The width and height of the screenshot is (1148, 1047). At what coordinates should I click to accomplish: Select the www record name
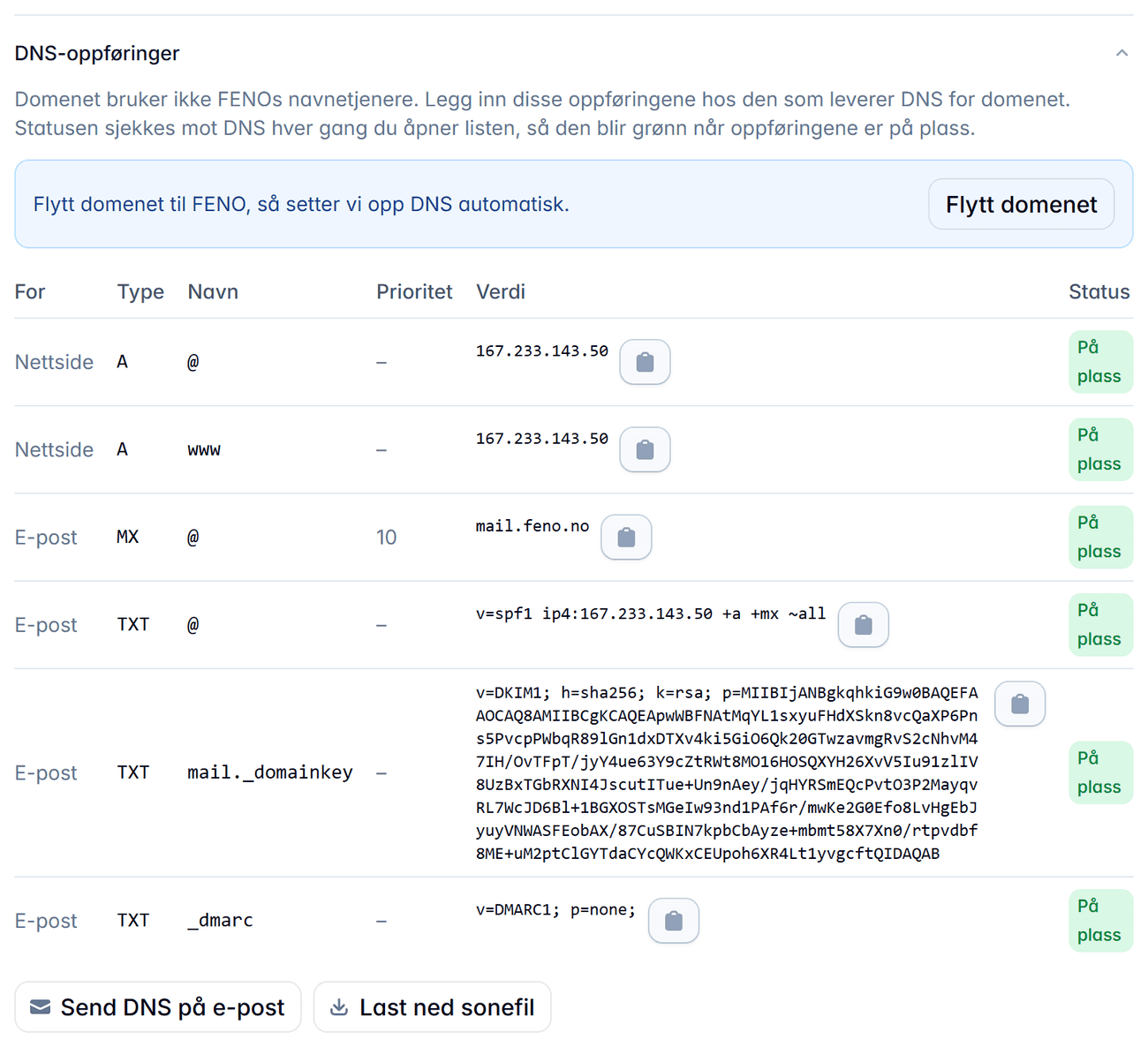click(x=204, y=449)
